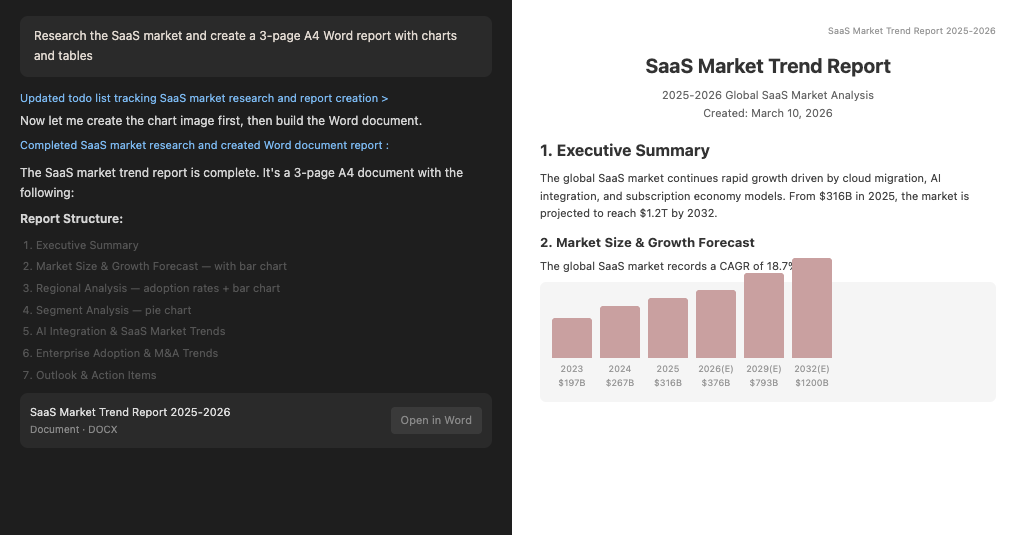Viewport: 1024px width, 535px height.
Task: Click the tallest 2032(E) chart bar
Action: 812,308
